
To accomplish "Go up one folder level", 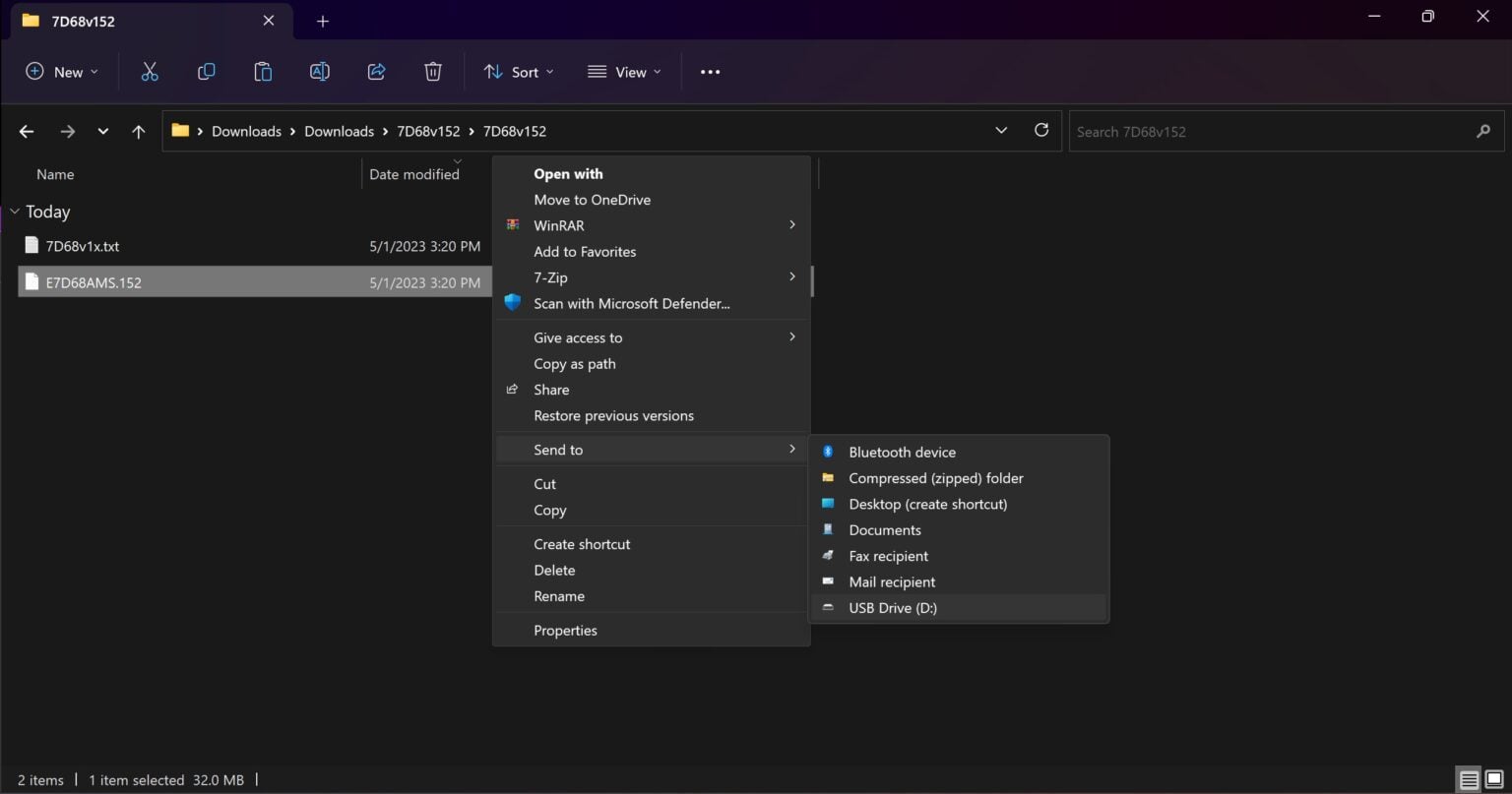I will coord(139,132).
